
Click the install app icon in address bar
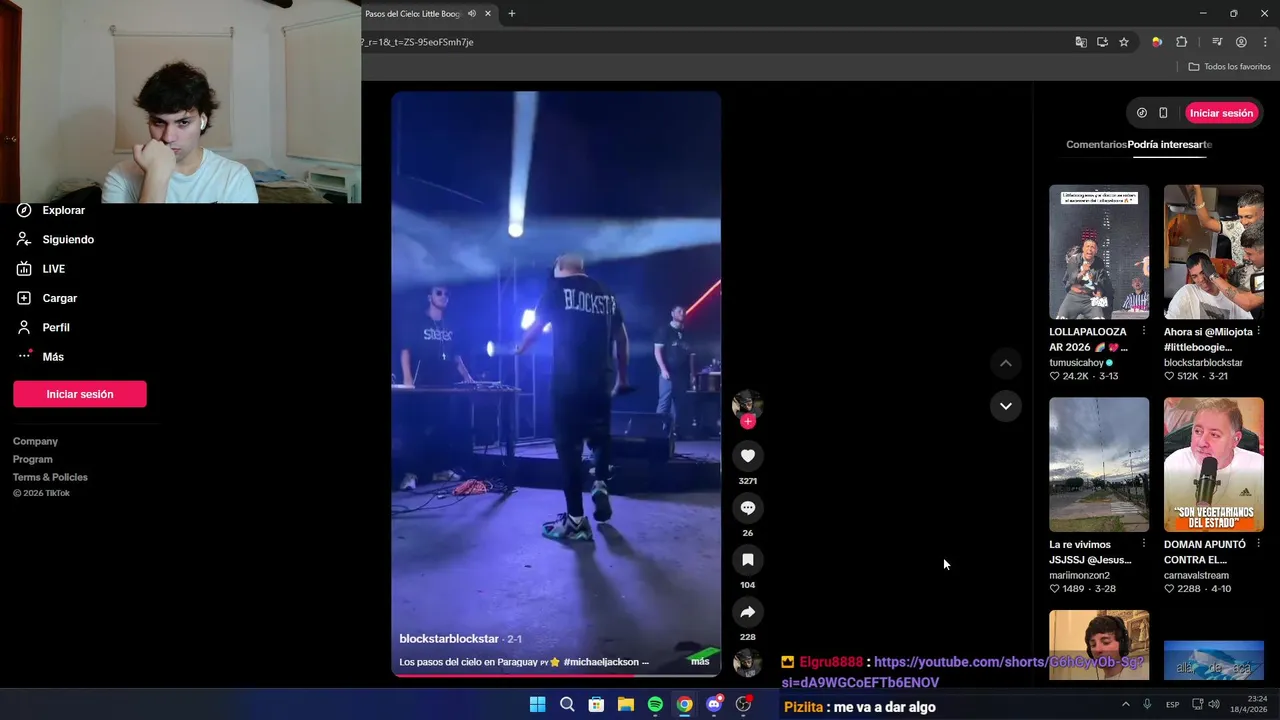pos(1102,42)
